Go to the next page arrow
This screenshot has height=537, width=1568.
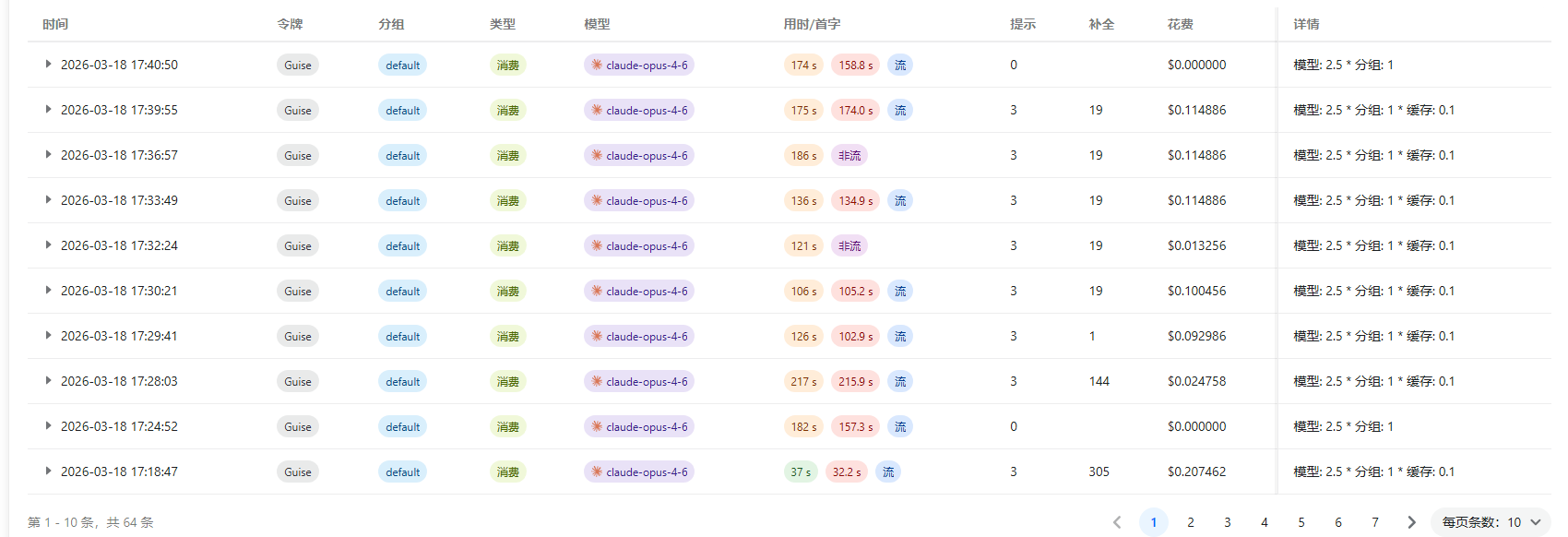pos(1411,522)
